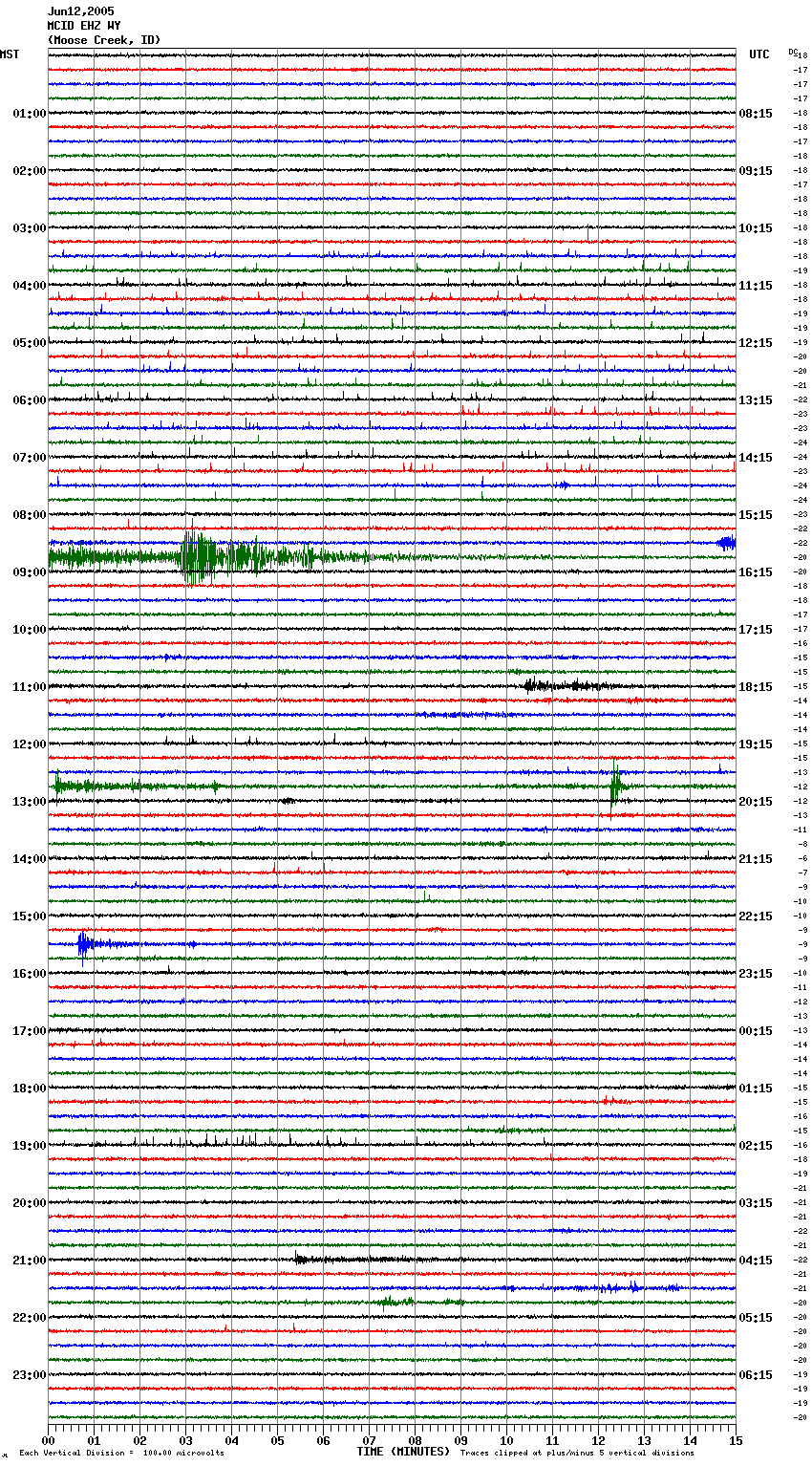Click the 14:15 UTC time label
Image resolution: width=812 pixels, height=1466 pixels.
coord(756,458)
